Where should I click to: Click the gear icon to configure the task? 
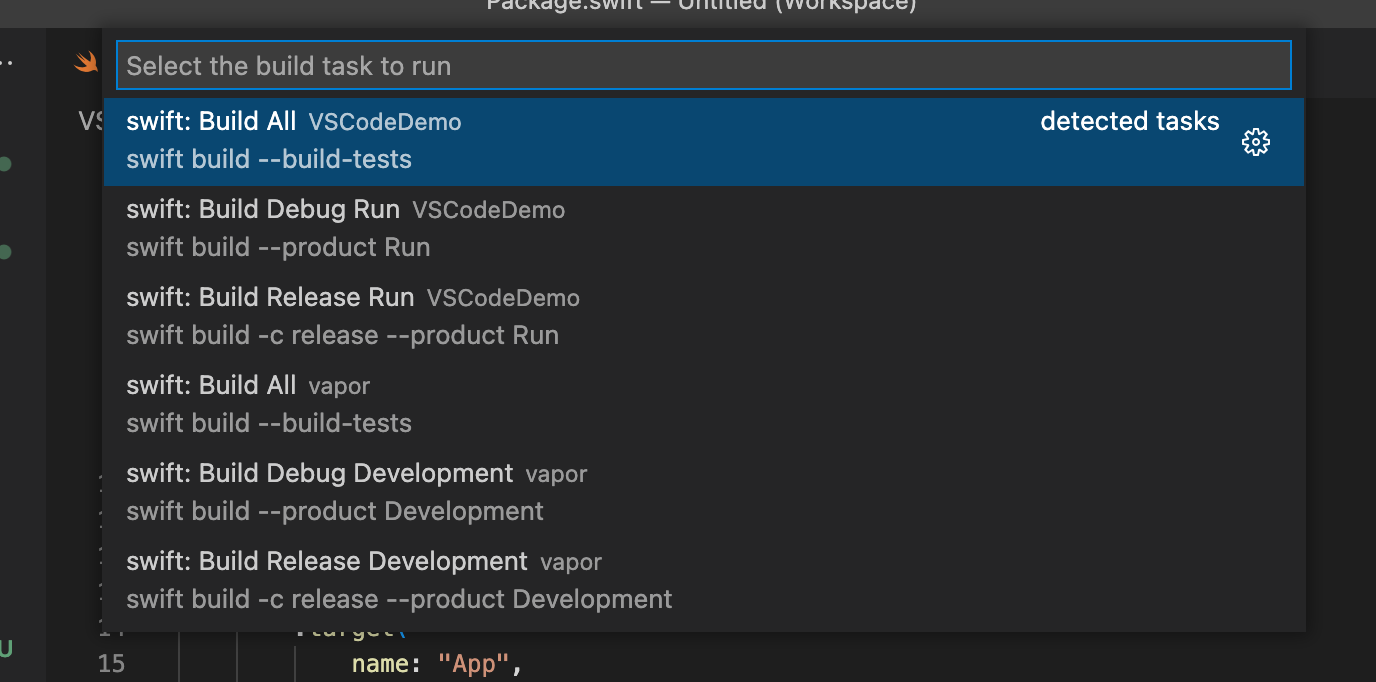[x=1255, y=142]
